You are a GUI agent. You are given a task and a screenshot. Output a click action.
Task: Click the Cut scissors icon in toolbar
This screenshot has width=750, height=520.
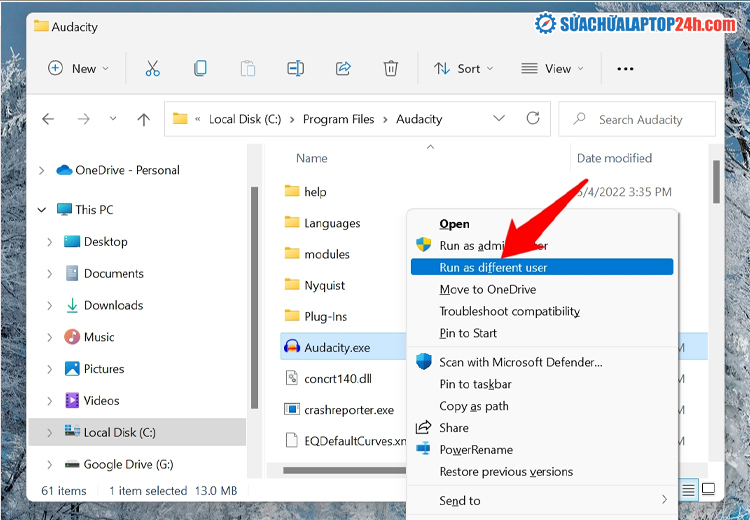152,68
